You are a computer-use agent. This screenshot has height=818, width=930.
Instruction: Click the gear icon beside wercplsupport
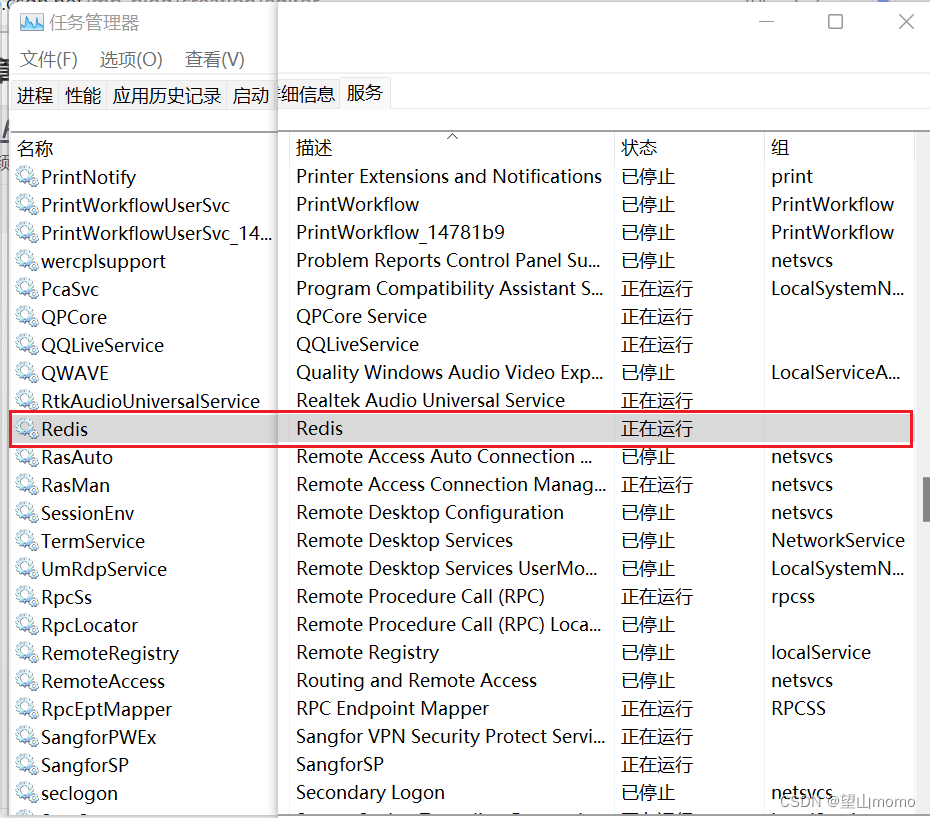(x=27, y=260)
